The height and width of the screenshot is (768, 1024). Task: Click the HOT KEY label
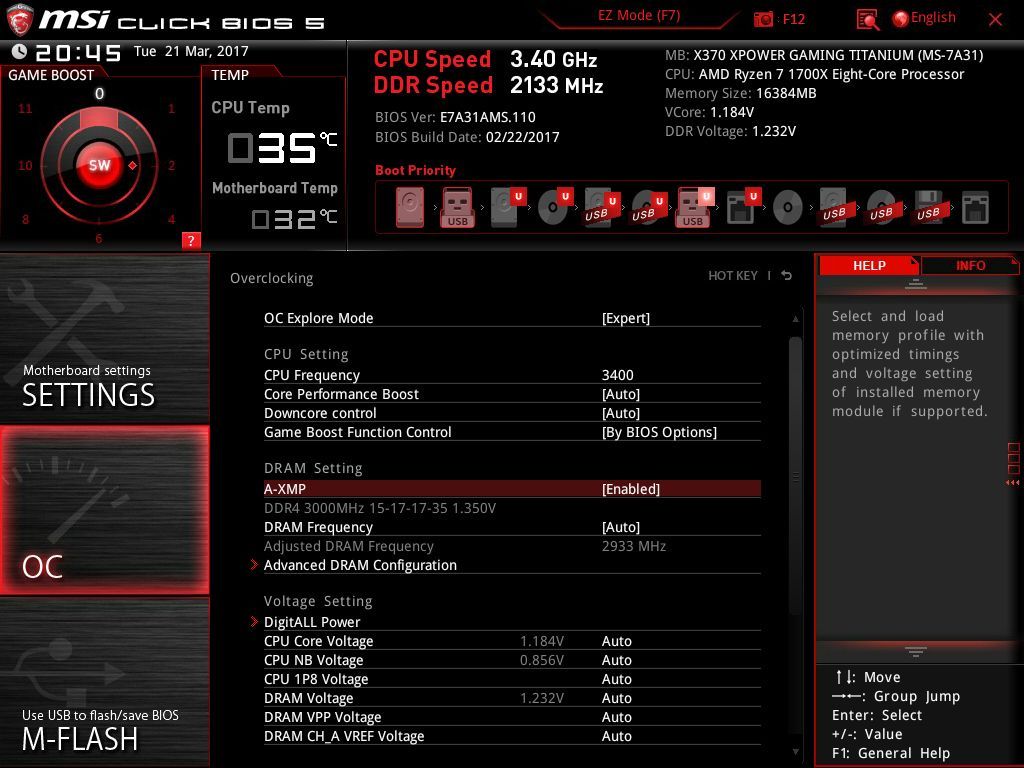733,276
